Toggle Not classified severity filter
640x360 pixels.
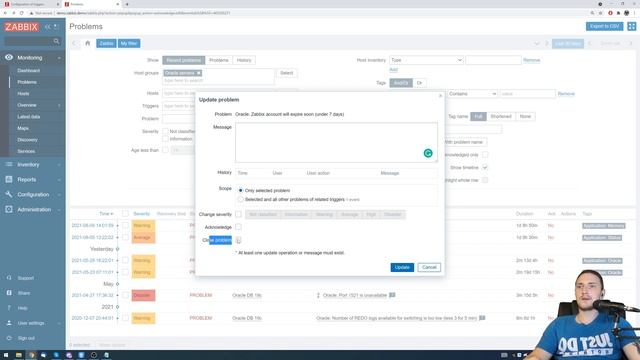[165, 131]
